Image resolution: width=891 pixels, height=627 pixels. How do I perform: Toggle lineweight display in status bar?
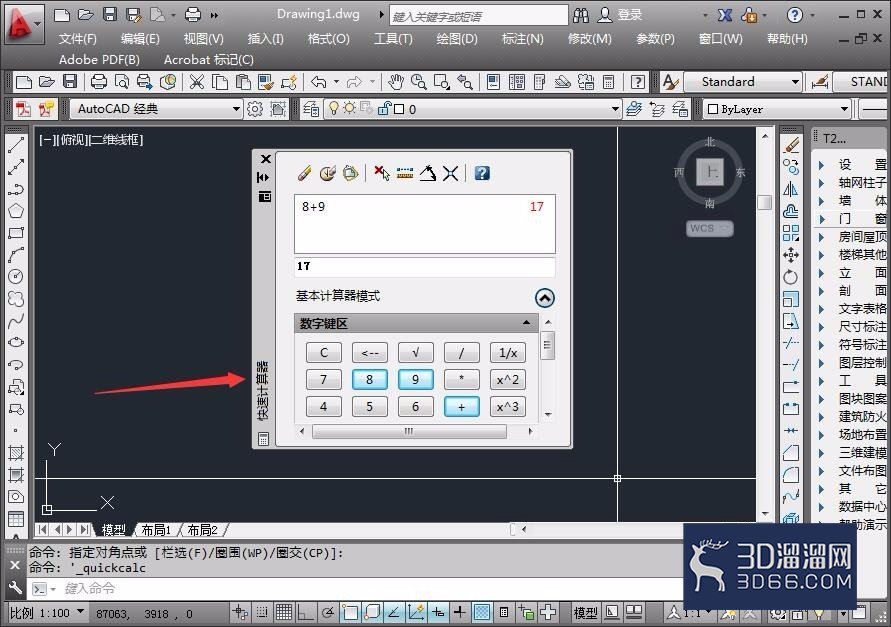[x=460, y=612]
